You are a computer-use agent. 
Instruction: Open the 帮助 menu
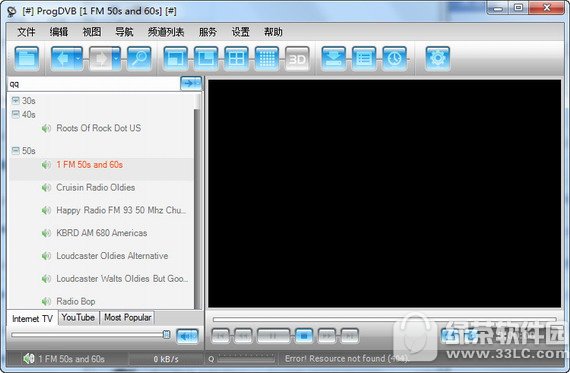pyautogui.click(x=273, y=32)
